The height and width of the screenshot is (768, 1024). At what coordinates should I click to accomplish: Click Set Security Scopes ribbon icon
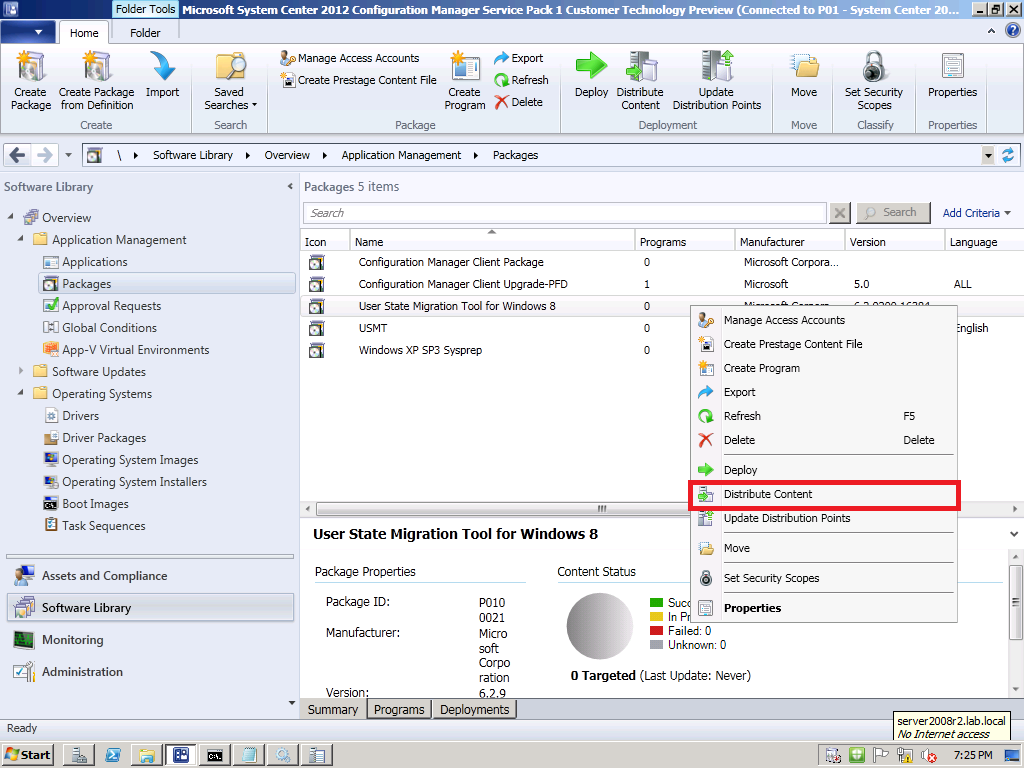pyautogui.click(x=874, y=80)
